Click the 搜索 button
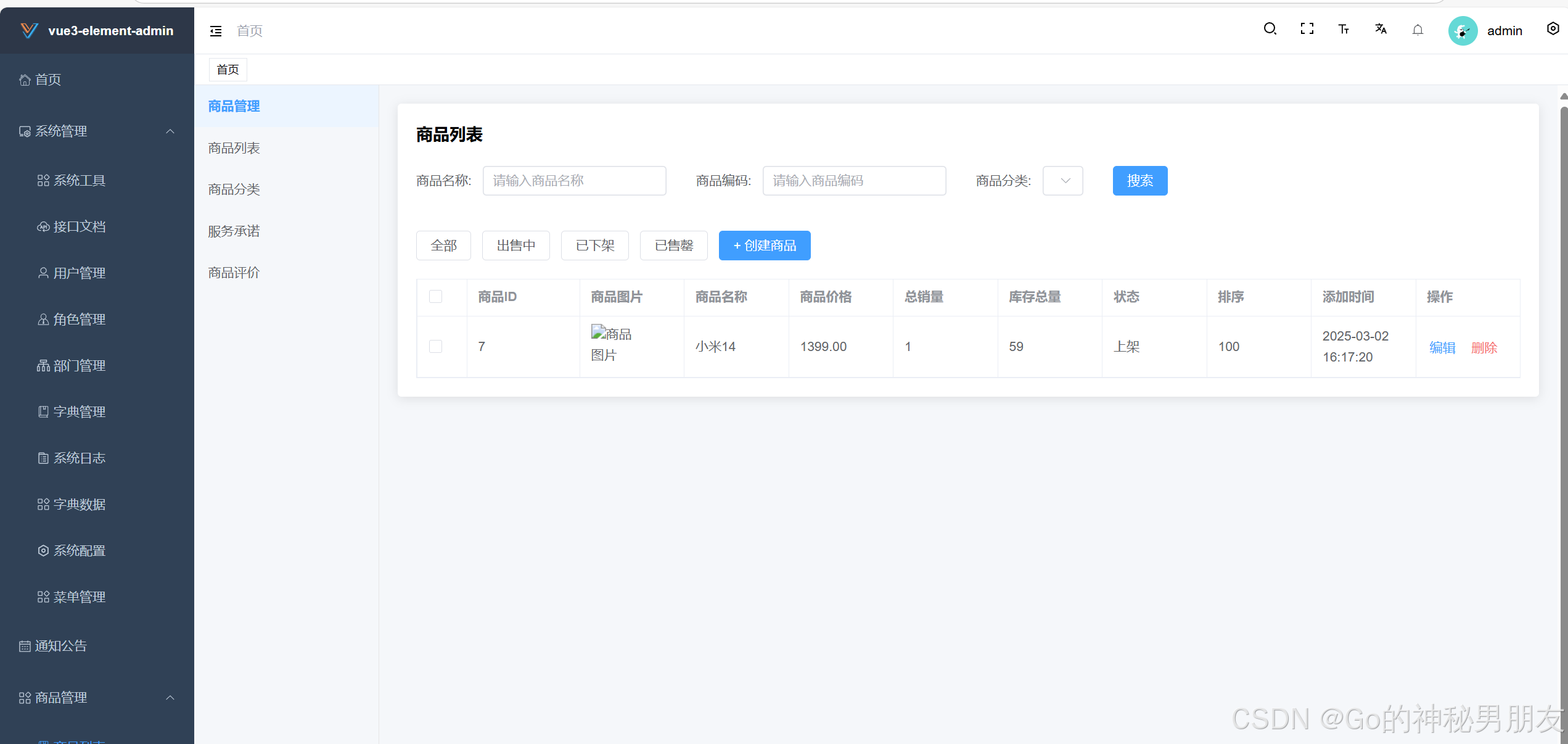This screenshot has height=744, width=1568. tap(1139, 181)
